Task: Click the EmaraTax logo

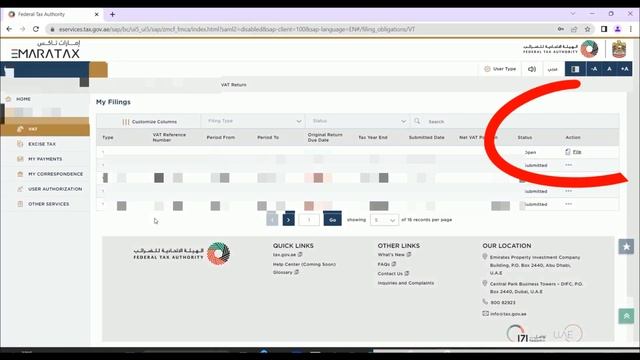Action: (46, 50)
